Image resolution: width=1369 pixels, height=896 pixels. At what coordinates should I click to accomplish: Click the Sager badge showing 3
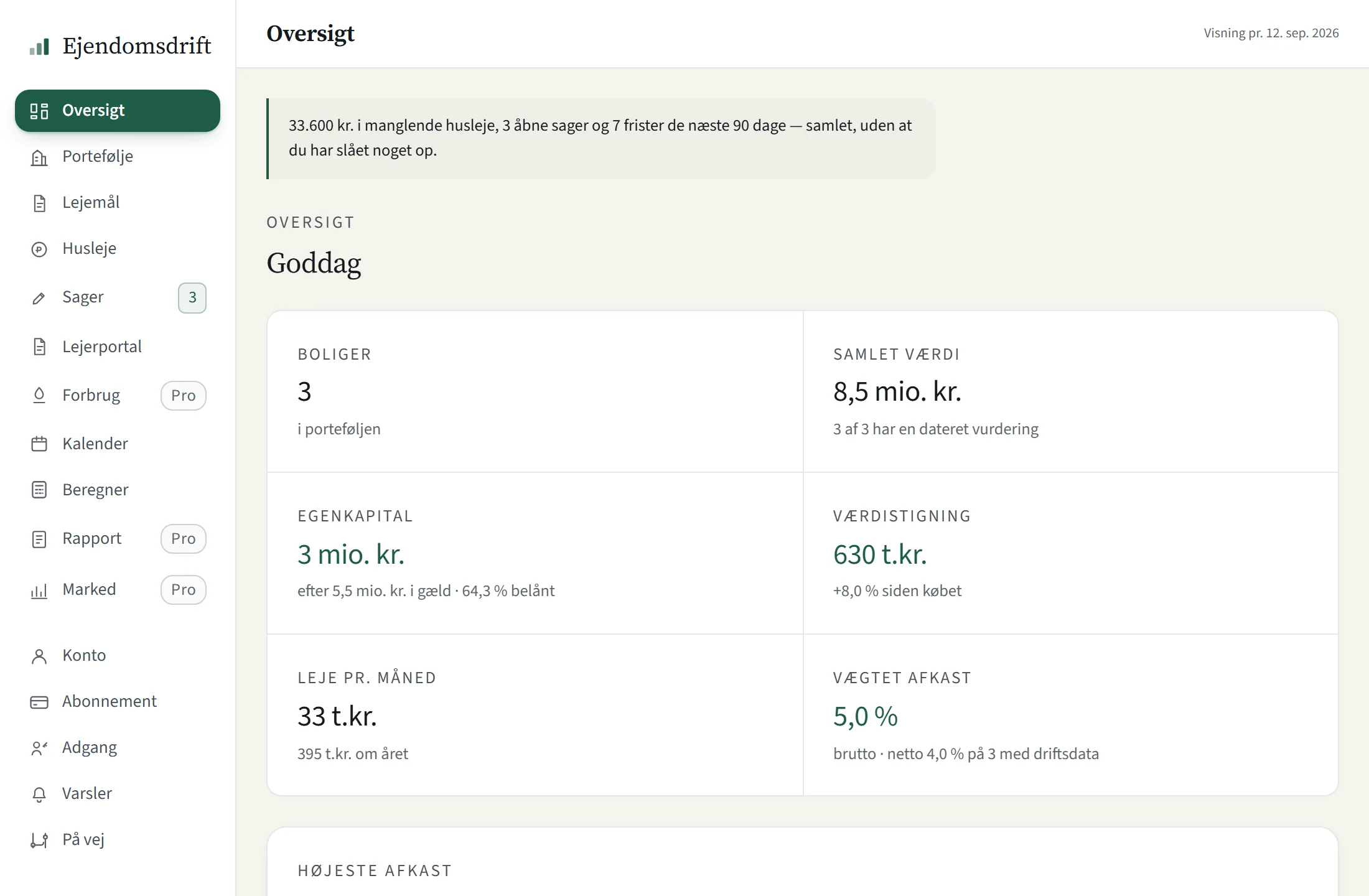[192, 298]
